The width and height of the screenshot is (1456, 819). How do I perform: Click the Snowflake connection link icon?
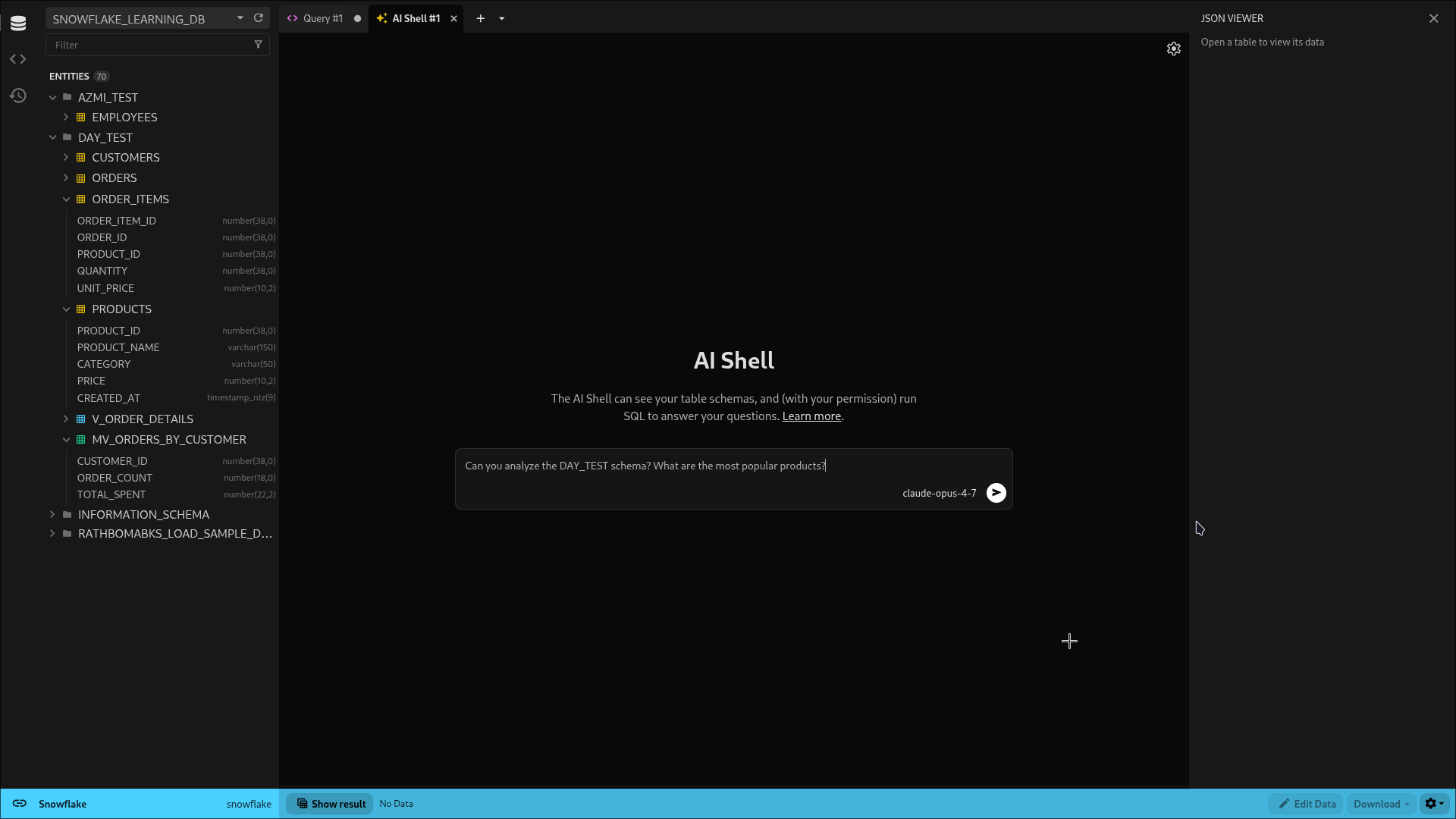(20, 804)
